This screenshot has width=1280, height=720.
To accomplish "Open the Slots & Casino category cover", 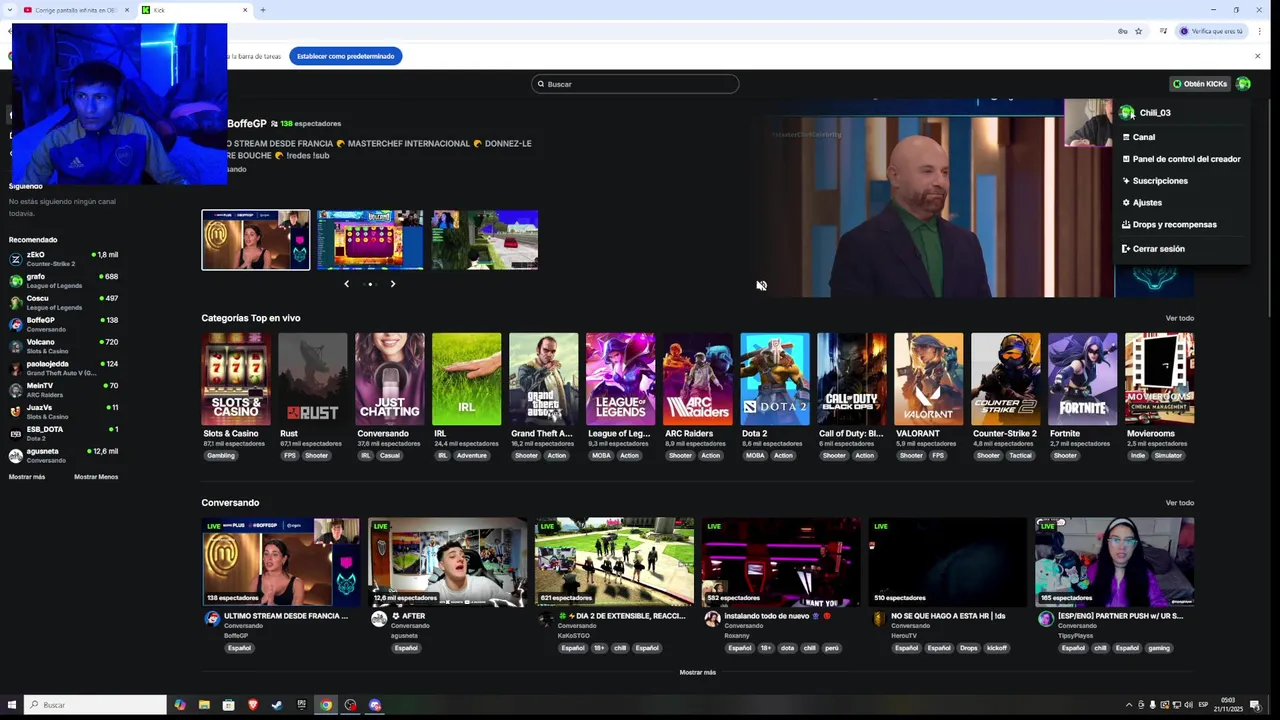I will 236,379.
